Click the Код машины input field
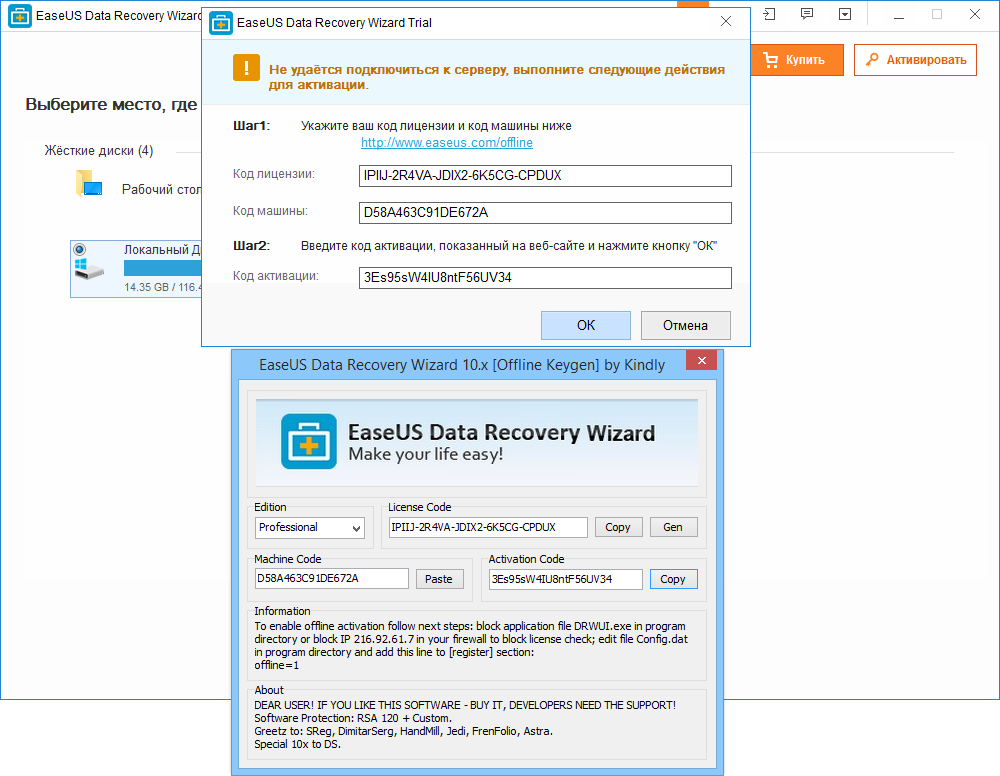Screen dimensions: 1000x776 [x=545, y=213]
